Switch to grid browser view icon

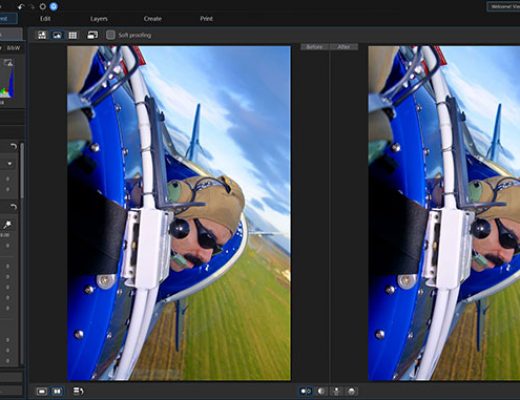pos(73,35)
